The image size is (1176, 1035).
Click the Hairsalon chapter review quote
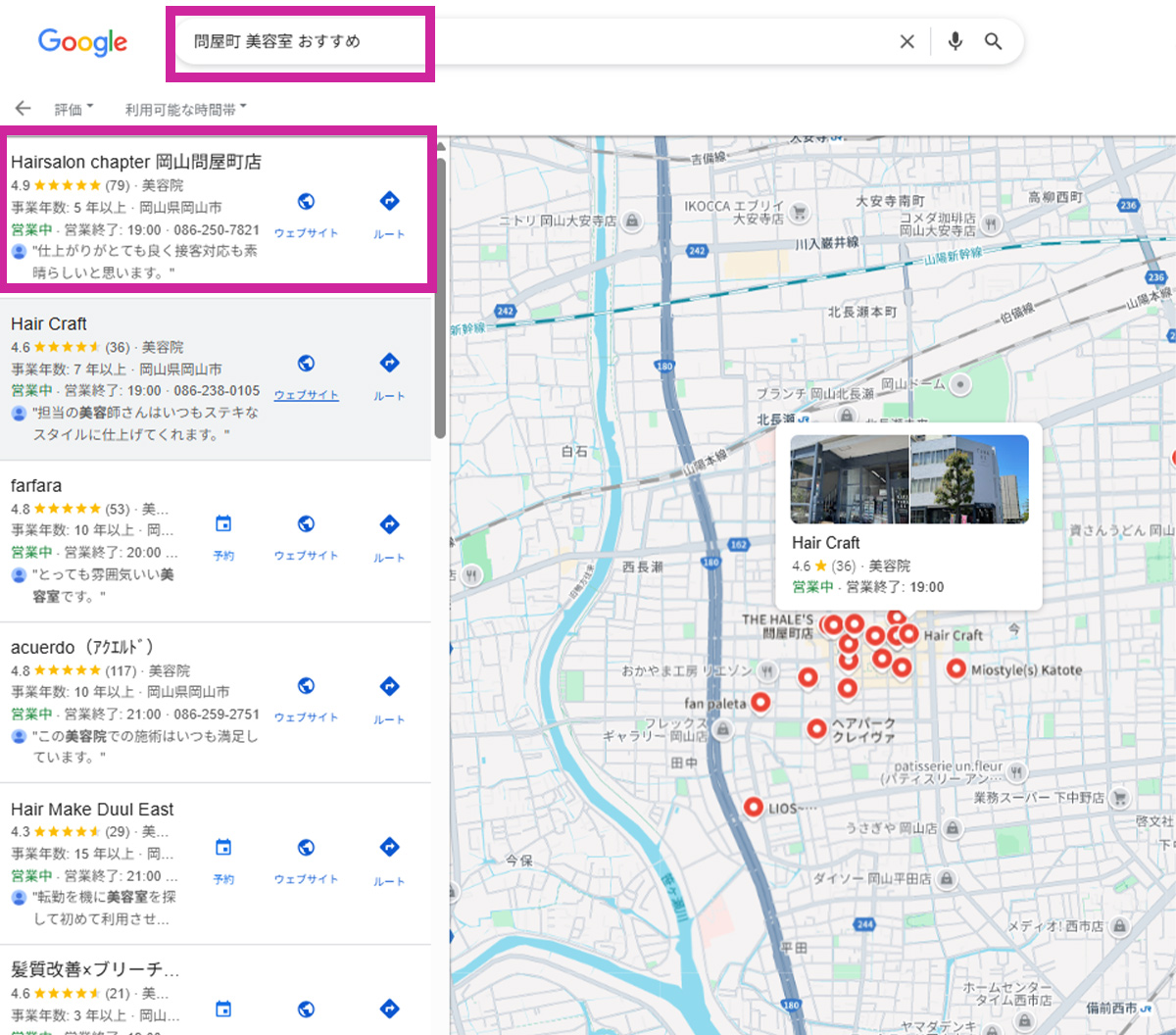click(x=145, y=262)
